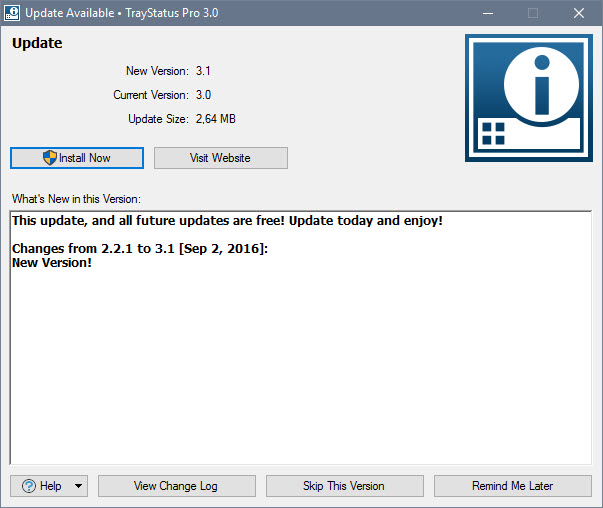
Task: Click the 'Changes from 2.2.1 to 3.1' line
Action: click(140, 248)
